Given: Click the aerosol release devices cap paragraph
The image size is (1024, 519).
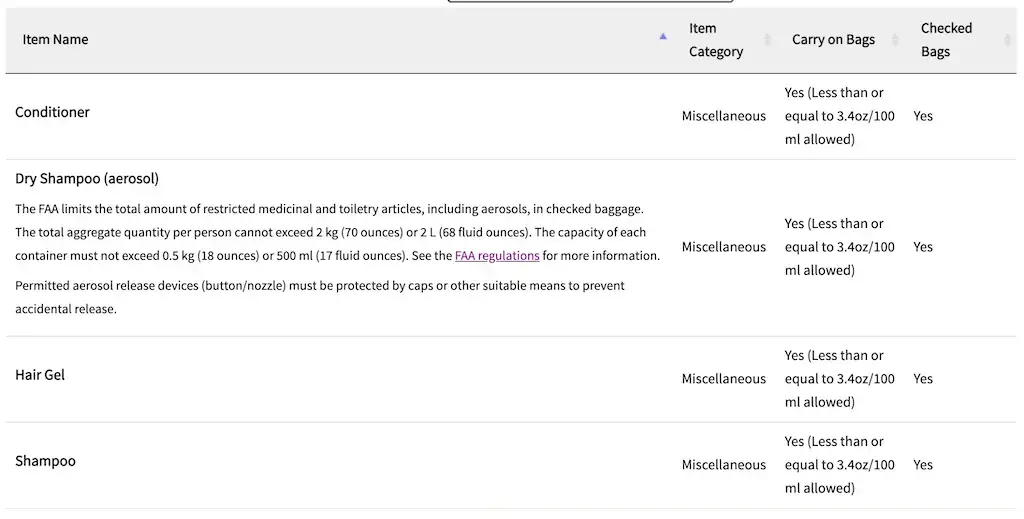Looking at the screenshot, I should (x=320, y=297).
